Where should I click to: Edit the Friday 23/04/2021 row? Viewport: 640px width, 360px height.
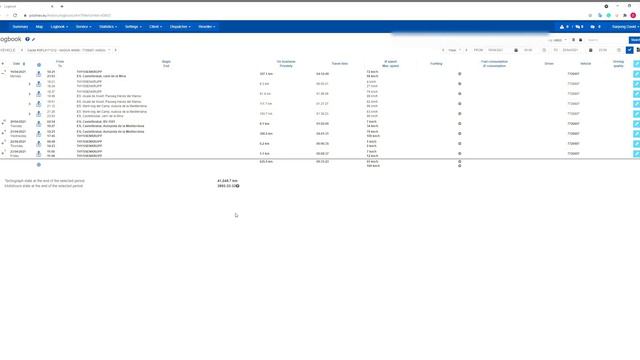(x=636, y=154)
